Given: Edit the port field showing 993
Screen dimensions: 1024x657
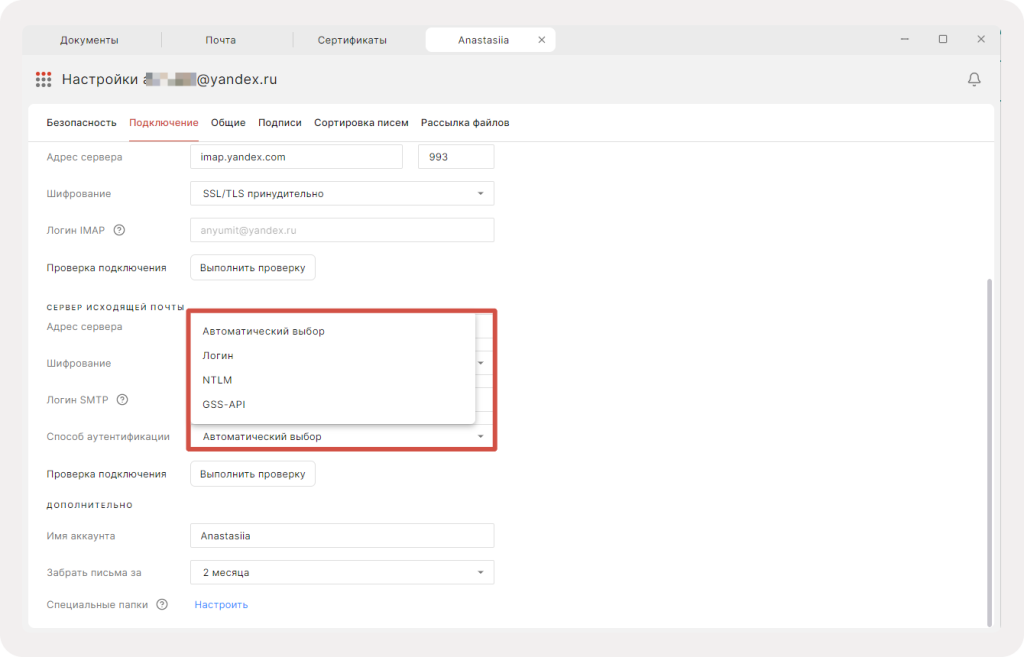Looking at the screenshot, I should tap(456, 157).
